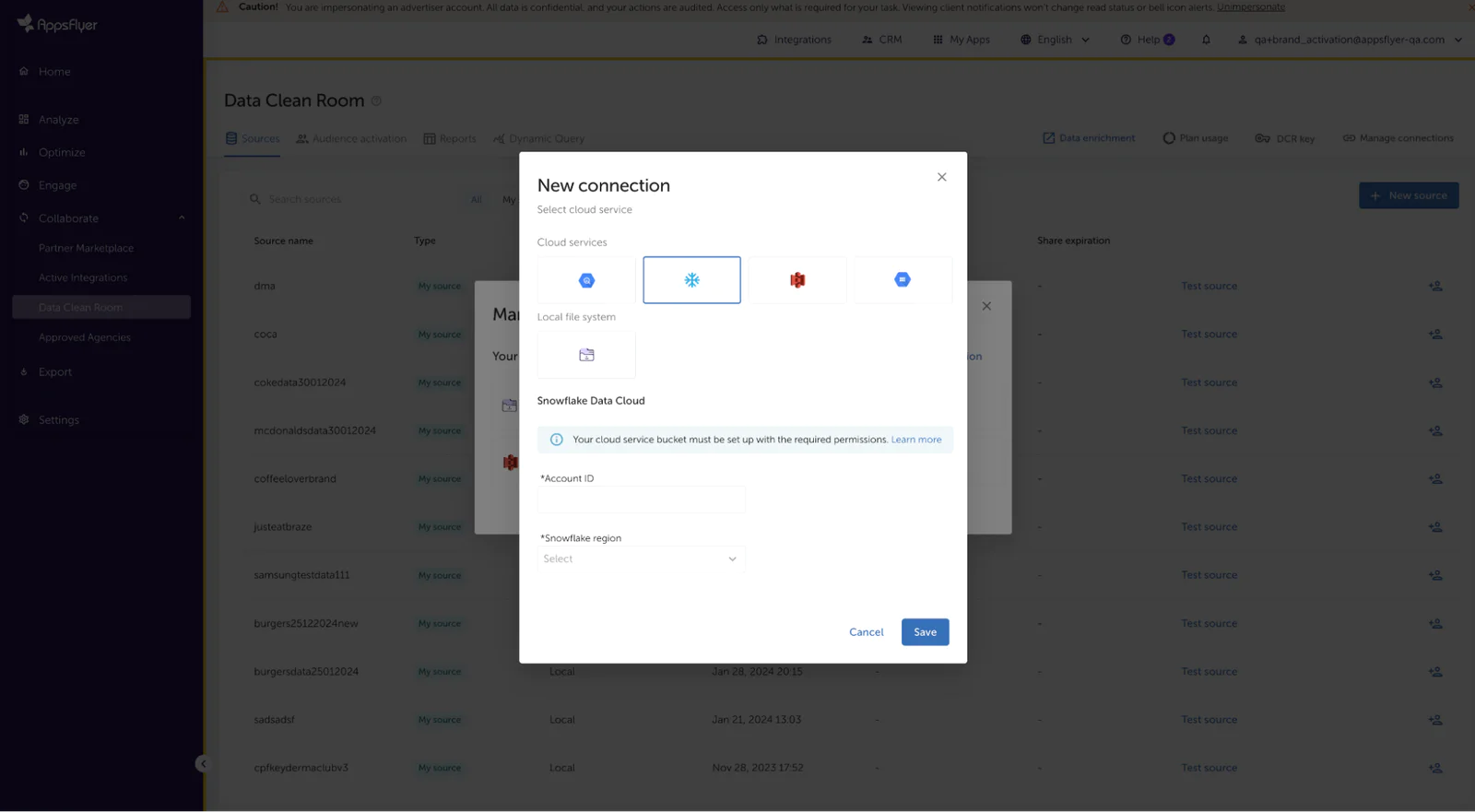This screenshot has width=1475, height=812.
Task: Select the Google Cloud Storage tile
Action: tap(903, 280)
